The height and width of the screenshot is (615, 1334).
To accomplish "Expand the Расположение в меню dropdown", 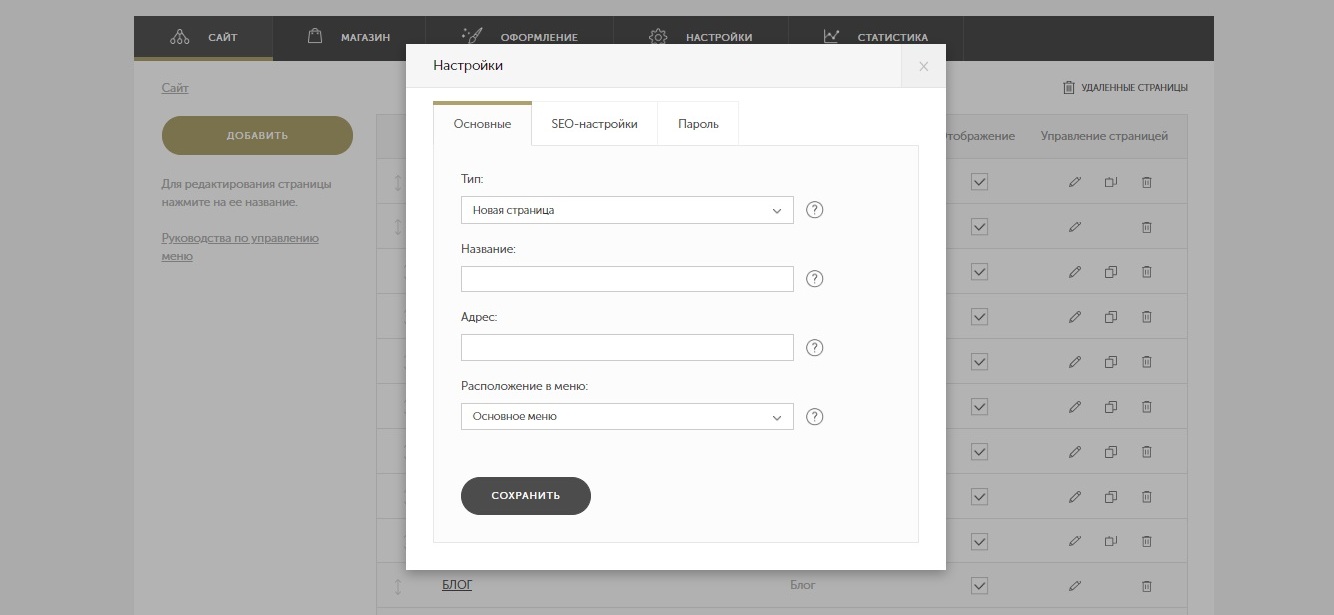I will tap(627, 417).
